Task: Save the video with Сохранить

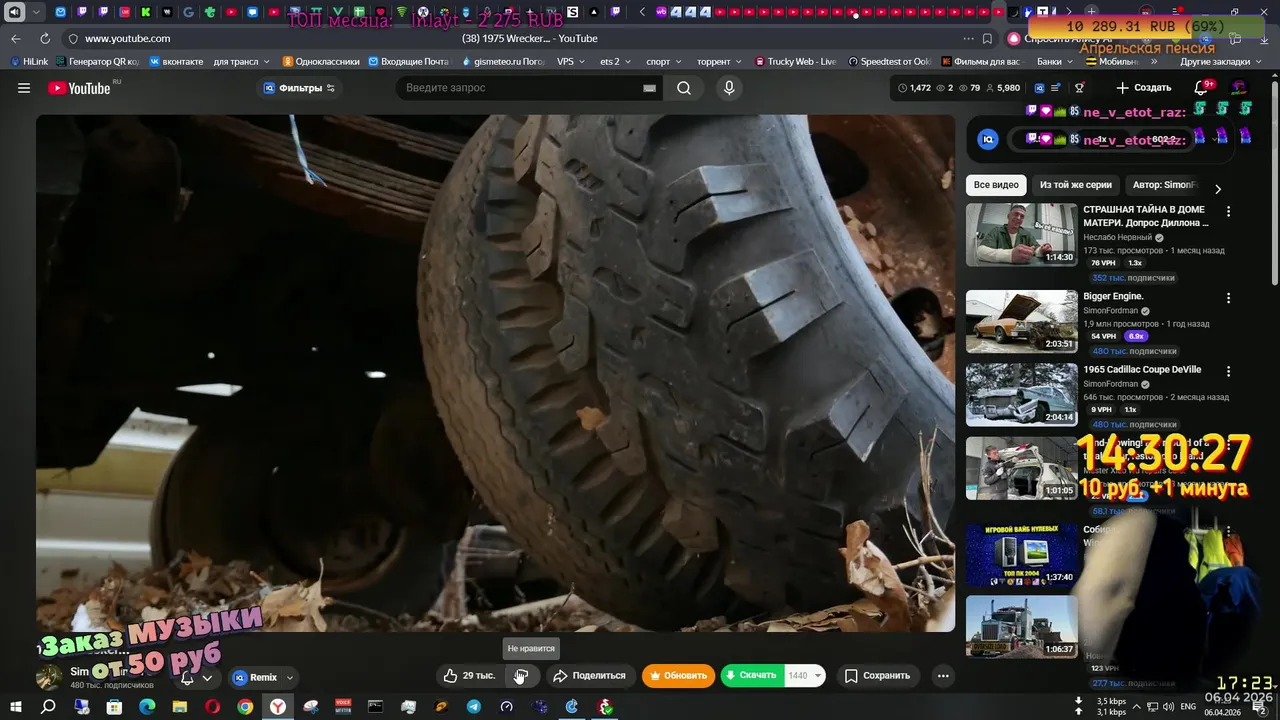Action: pyautogui.click(x=877, y=676)
